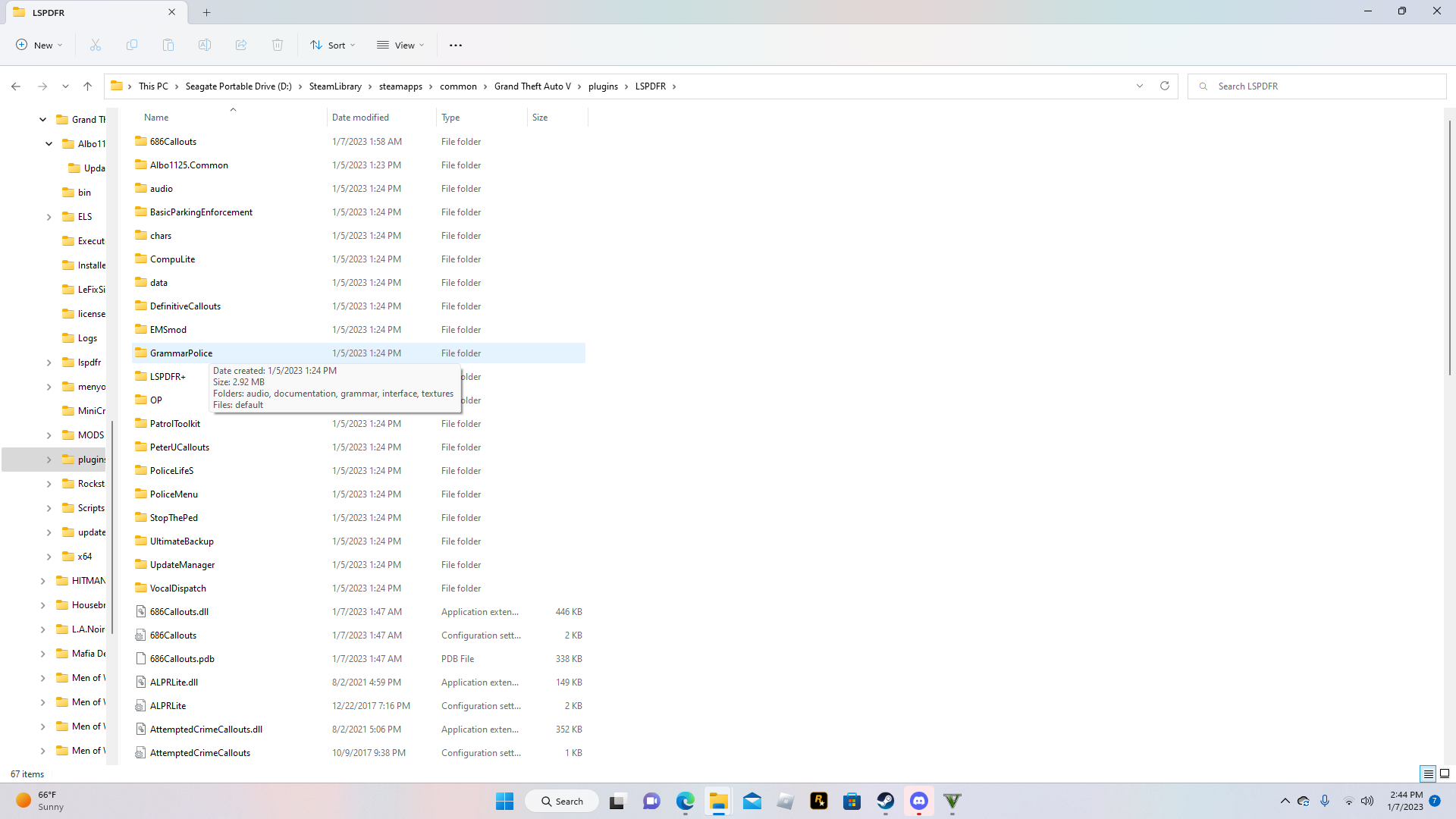Open the address bar history dropdown

tap(1140, 86)
